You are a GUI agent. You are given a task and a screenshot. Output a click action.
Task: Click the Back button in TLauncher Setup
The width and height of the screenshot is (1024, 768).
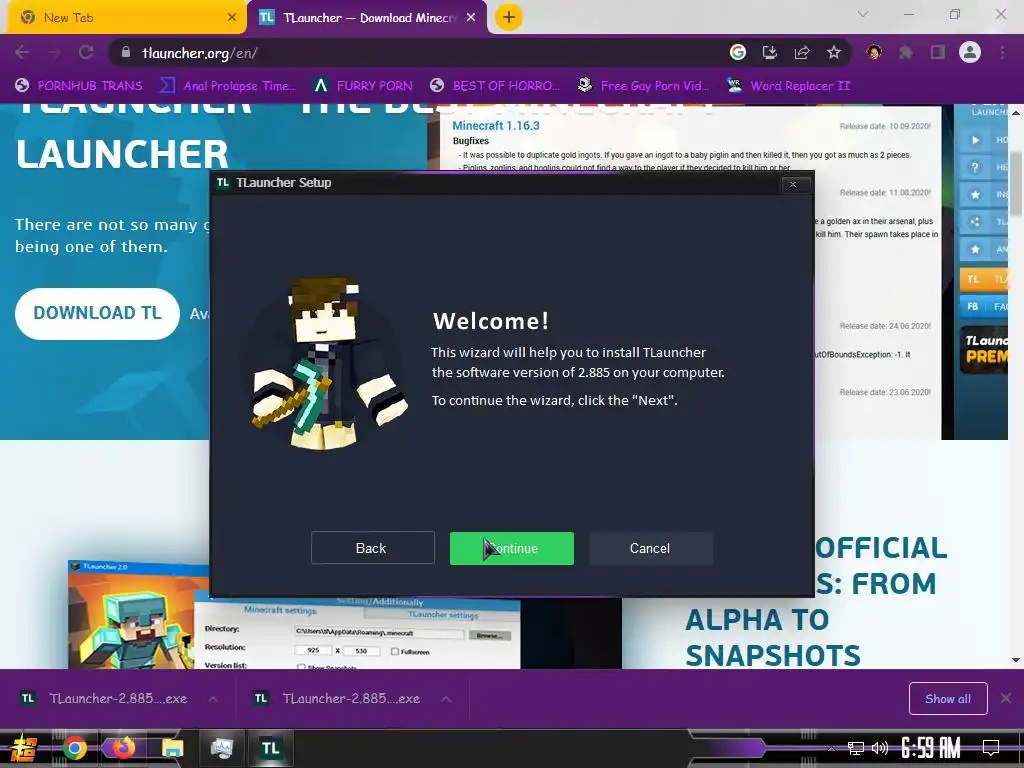(372, 548)
